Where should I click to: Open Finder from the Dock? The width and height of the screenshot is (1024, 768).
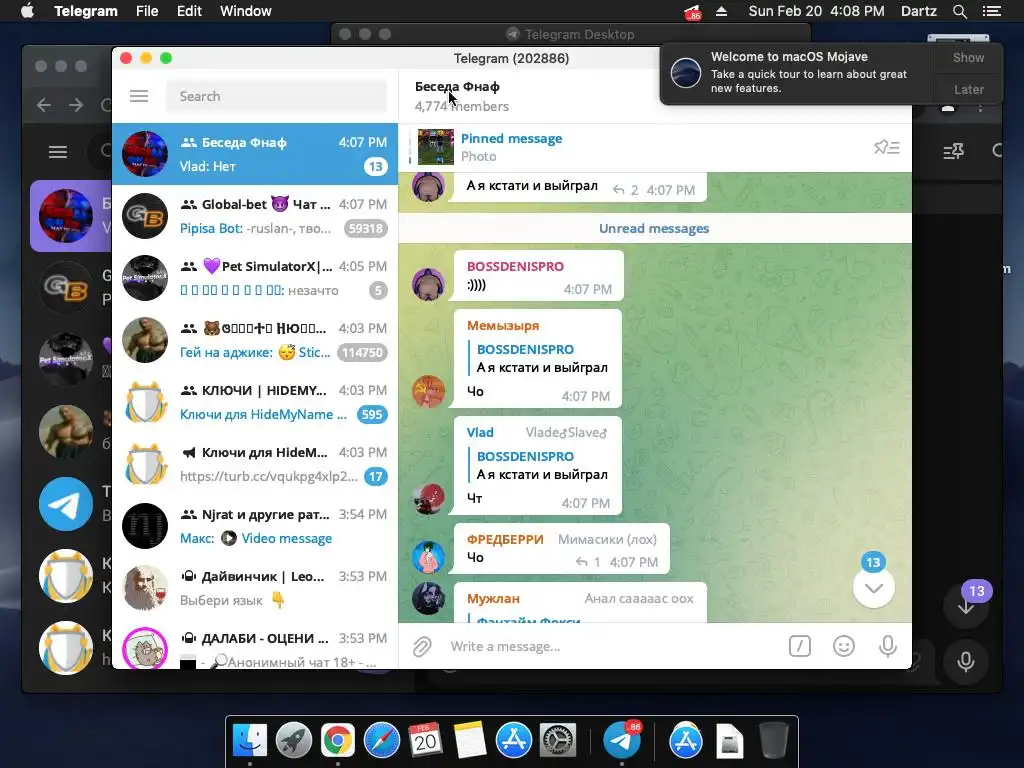click(250, 741)
